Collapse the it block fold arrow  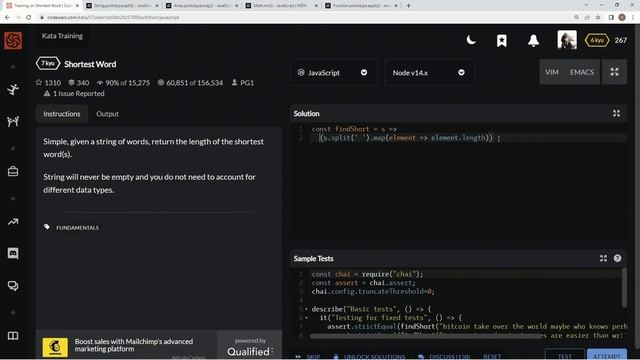click(307, 318)
